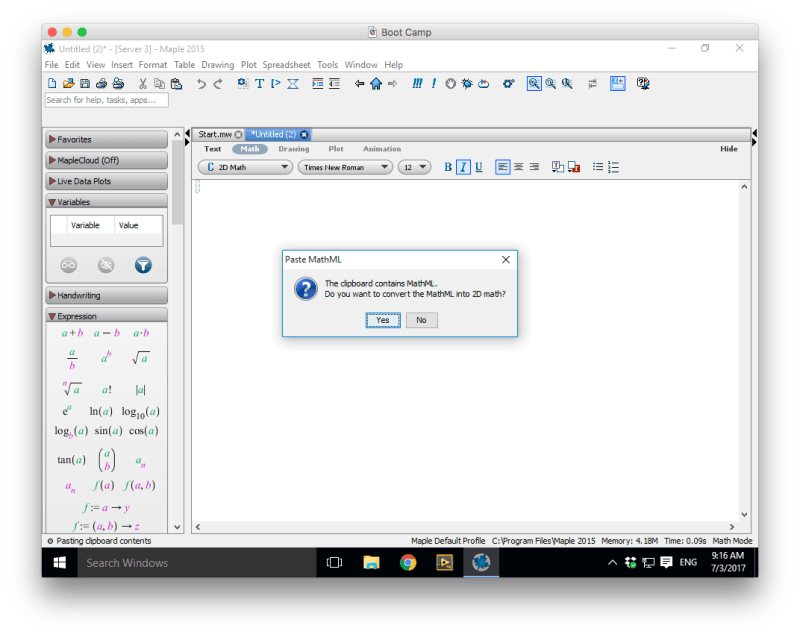
Task: Go to home page icon
Action: pos(376,84)
